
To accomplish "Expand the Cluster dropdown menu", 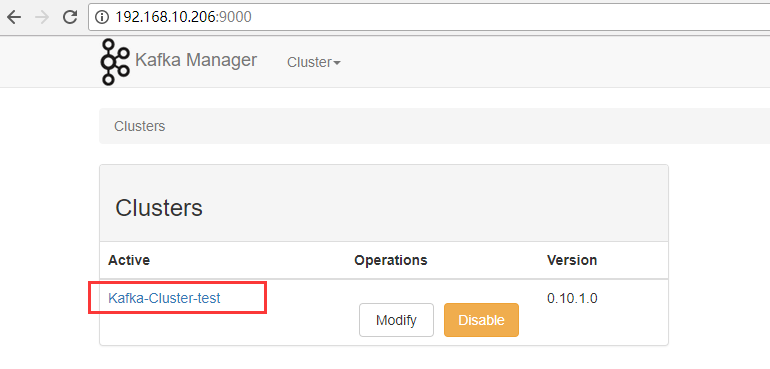I will pos(314,62).
